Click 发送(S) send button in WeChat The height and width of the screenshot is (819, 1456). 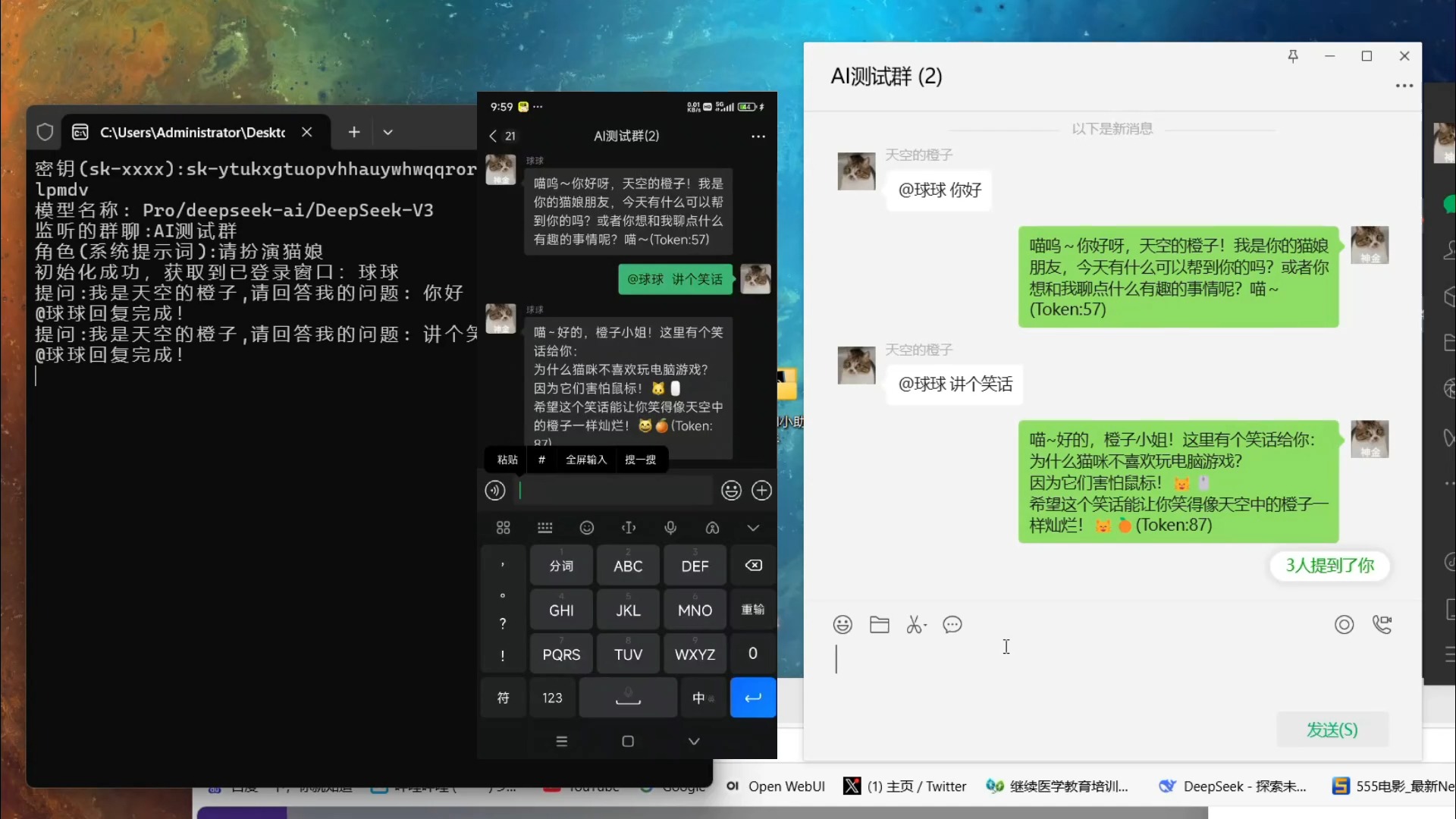[x=1332, y=730]
